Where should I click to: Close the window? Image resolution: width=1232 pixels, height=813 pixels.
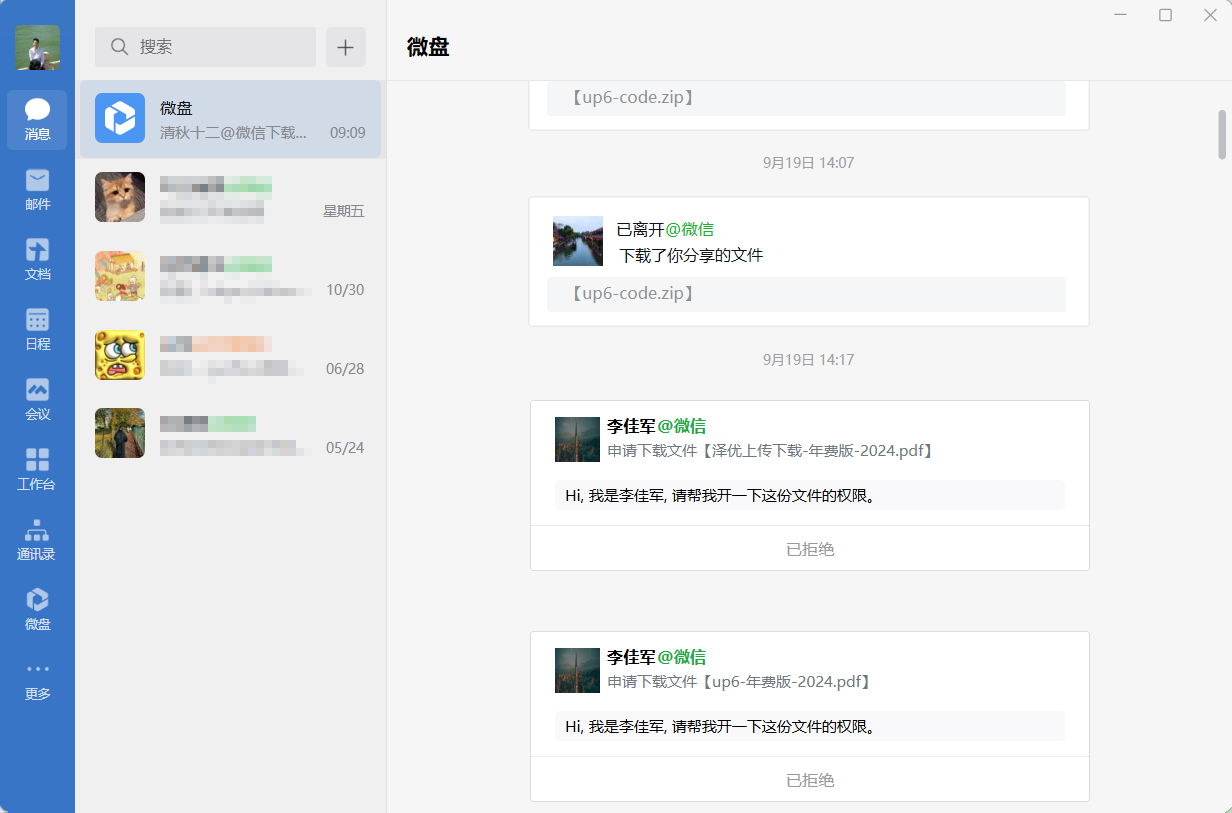tap(1210, 15)
